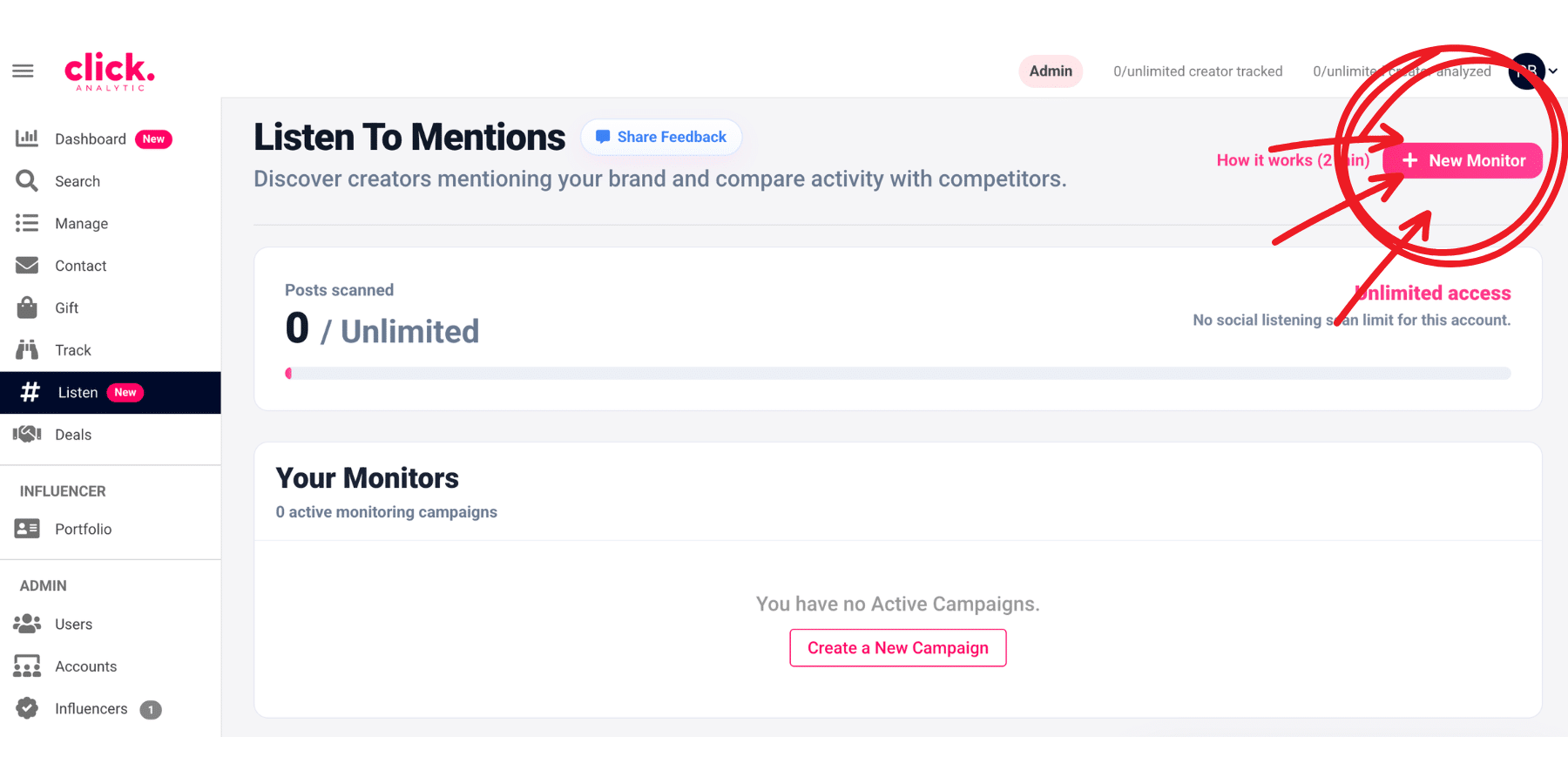Open the Manage section
The width and height of the screenshot is (1568, 784).
(x=81, y=223)
